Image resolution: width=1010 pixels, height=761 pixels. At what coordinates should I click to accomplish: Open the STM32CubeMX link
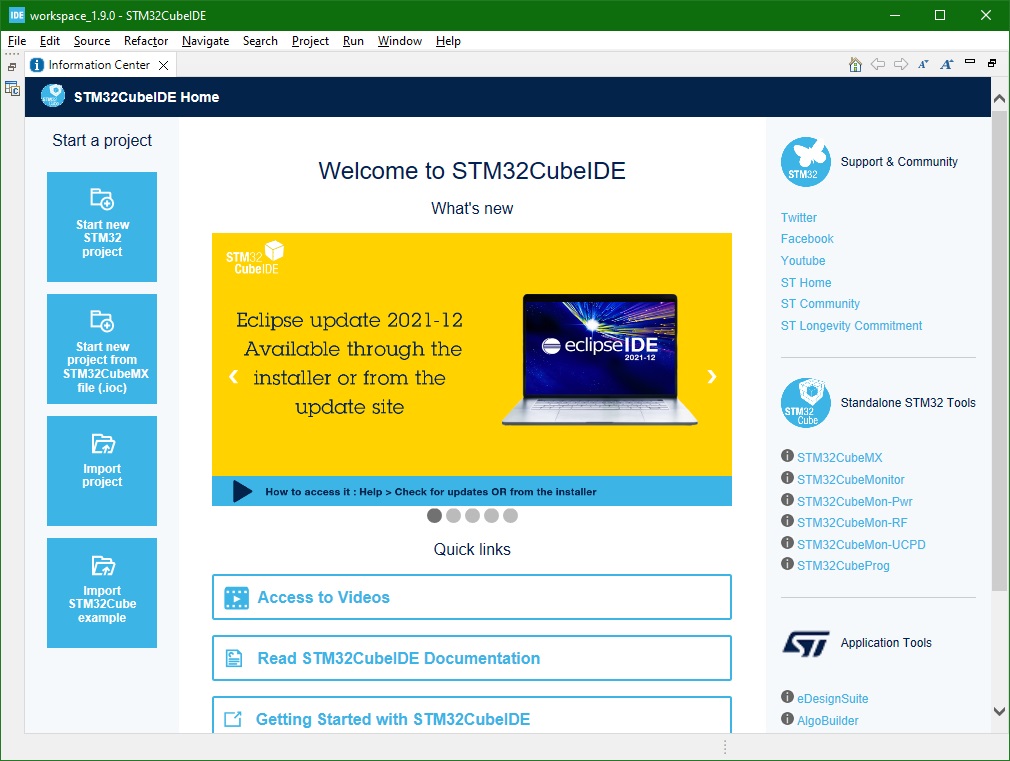pyautogui.click(x=839, y=458)
